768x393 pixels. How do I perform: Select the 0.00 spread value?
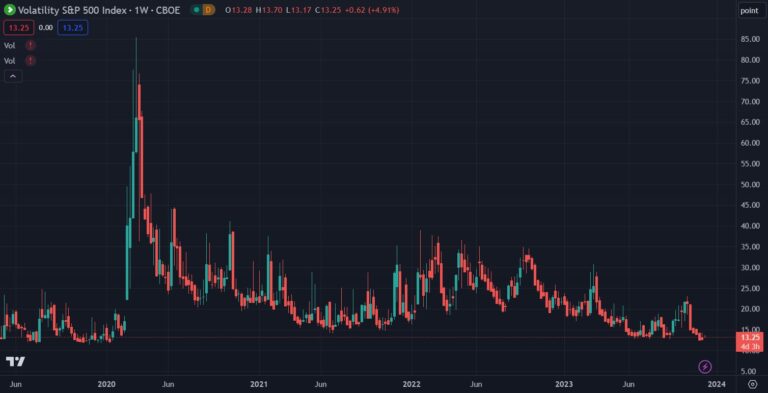(x=46, y=28)
